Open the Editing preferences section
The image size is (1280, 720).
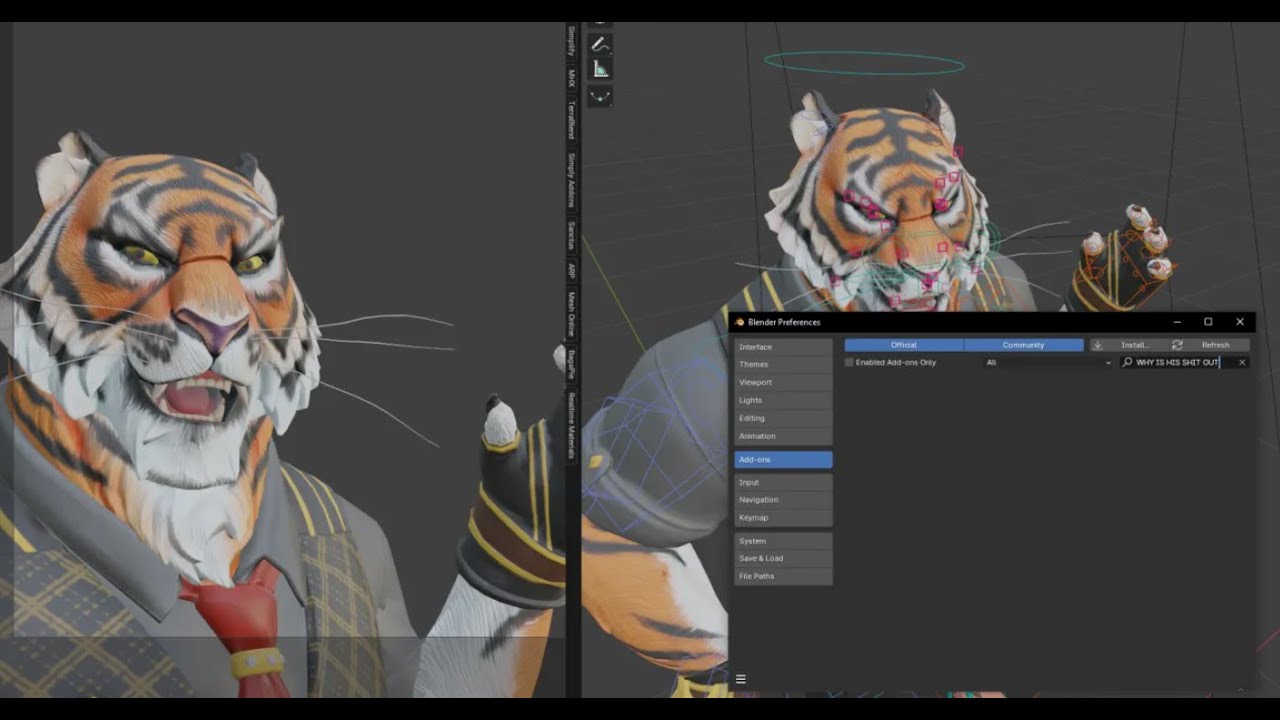pyautogui.click(x=783, y=418)
